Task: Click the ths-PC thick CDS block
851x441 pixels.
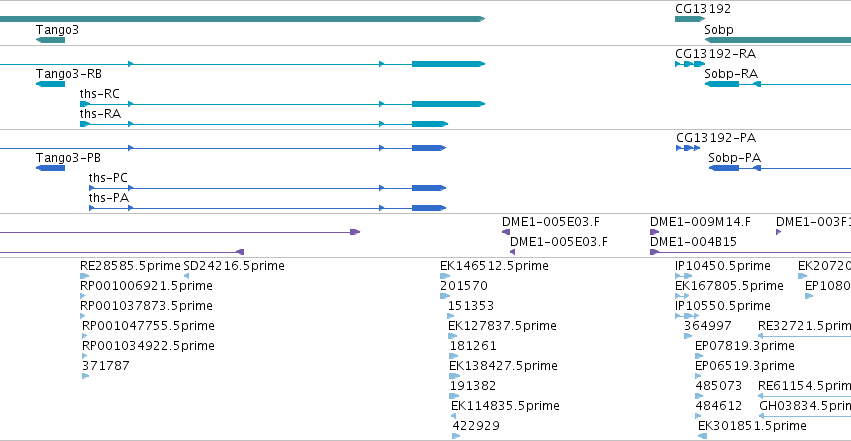Action: tap(429, 188)
